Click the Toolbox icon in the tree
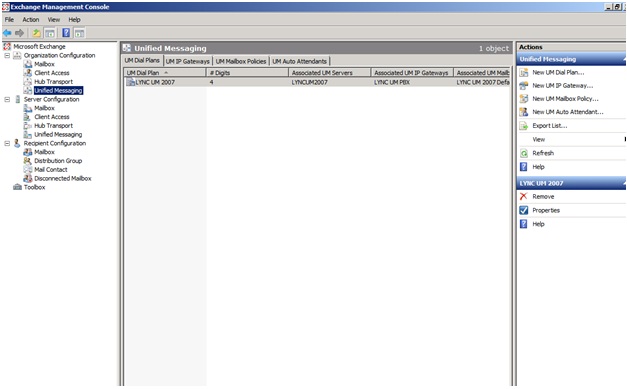Image resolution: width=627 pixels, height=389 pixels. coord(17,187)
